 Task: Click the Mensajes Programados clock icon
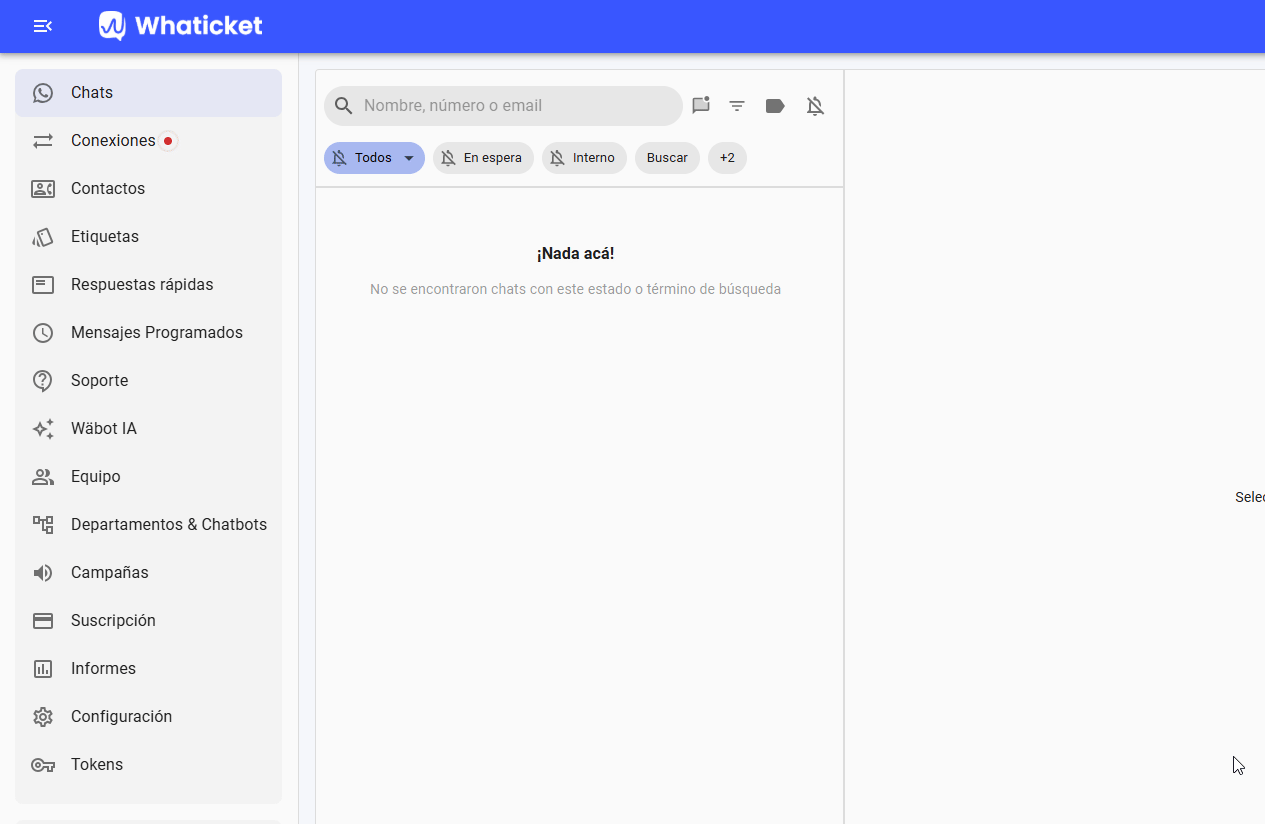[43, 333]
